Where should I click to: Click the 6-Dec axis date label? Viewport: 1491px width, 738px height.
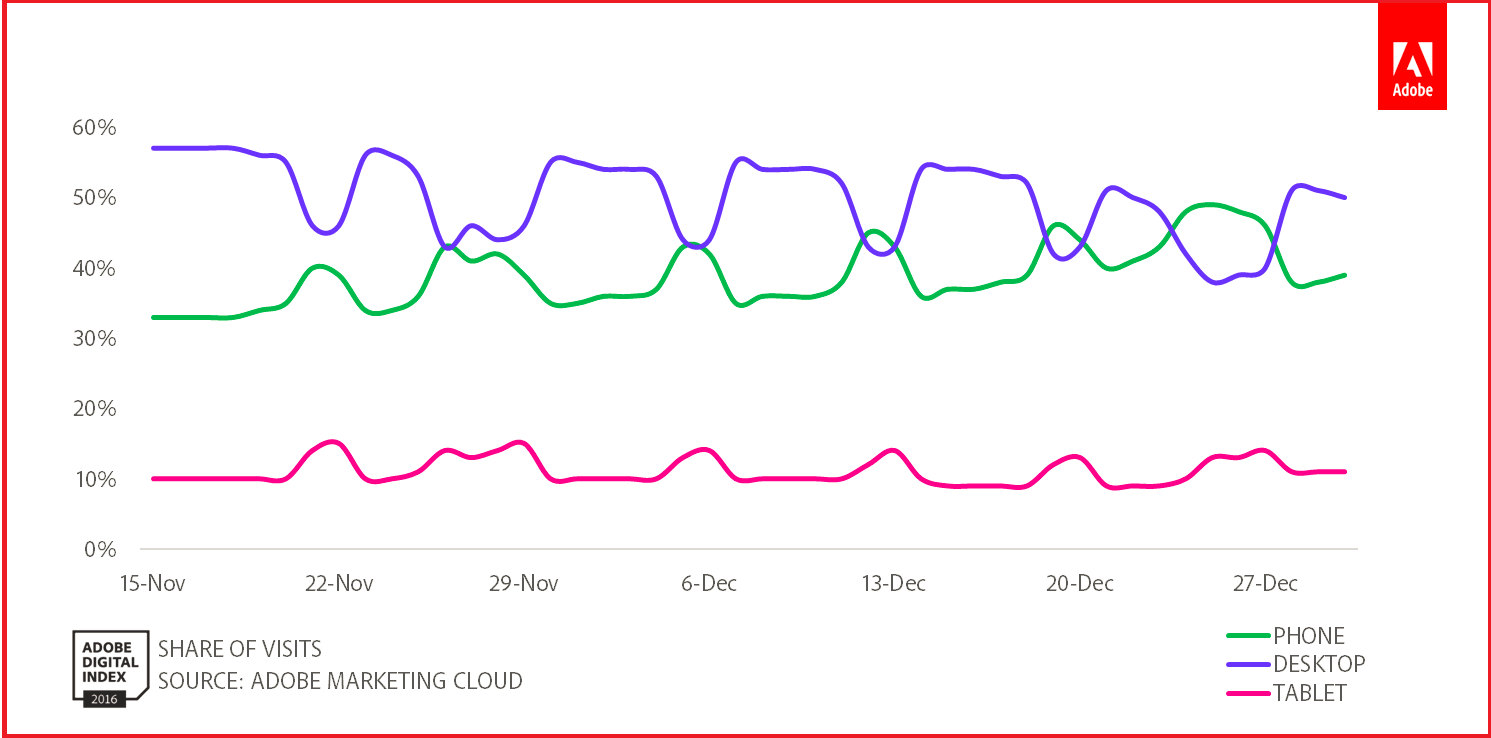[x=709, y=583]
